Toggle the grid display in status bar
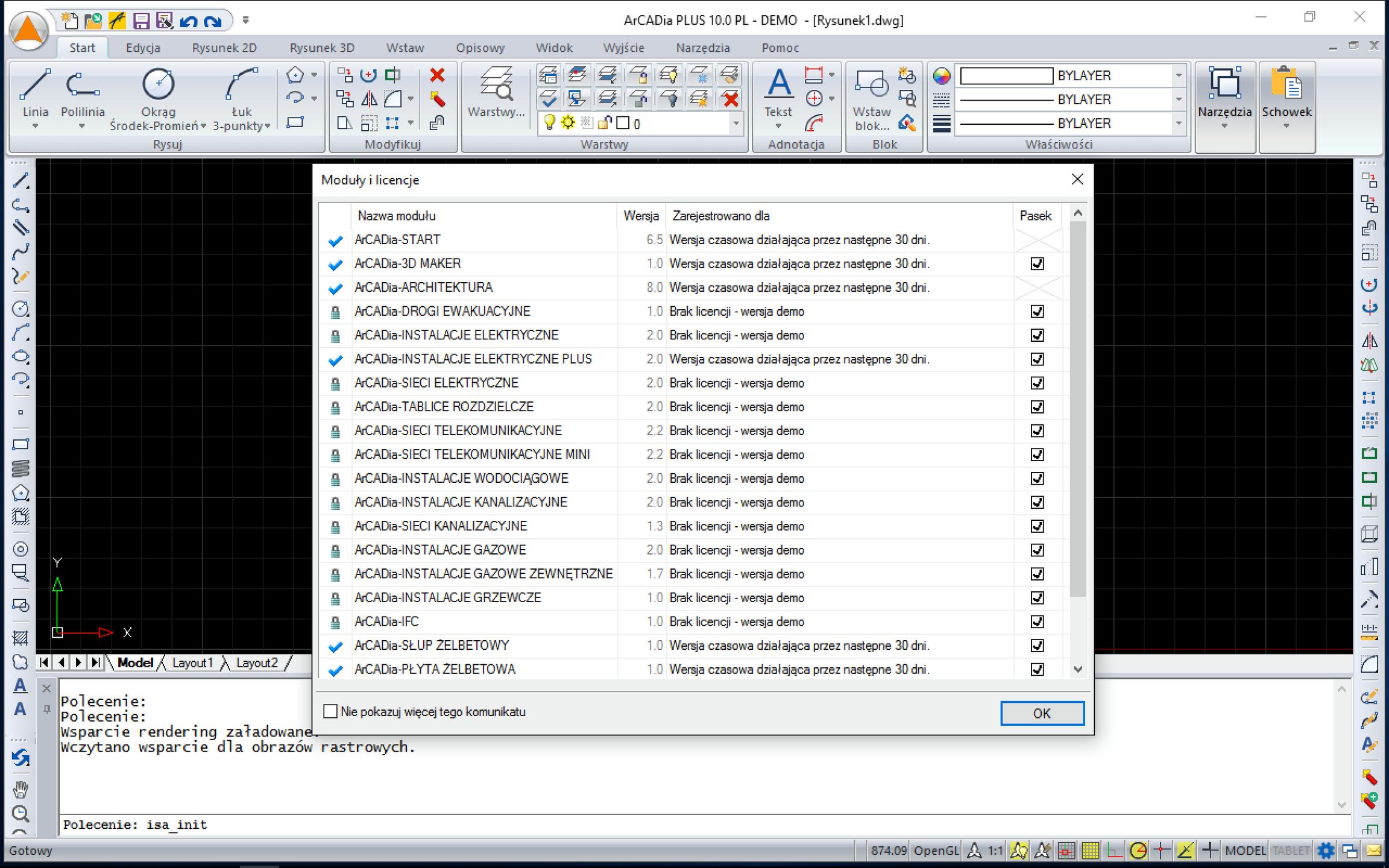The image size is (1389, 868). 1090,851
